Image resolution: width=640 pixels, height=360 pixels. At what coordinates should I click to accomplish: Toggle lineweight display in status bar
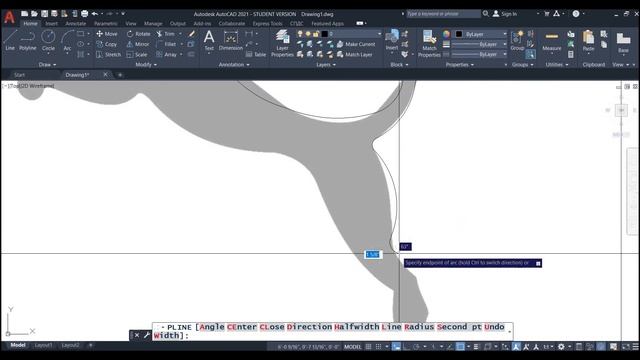click(476, 347)
